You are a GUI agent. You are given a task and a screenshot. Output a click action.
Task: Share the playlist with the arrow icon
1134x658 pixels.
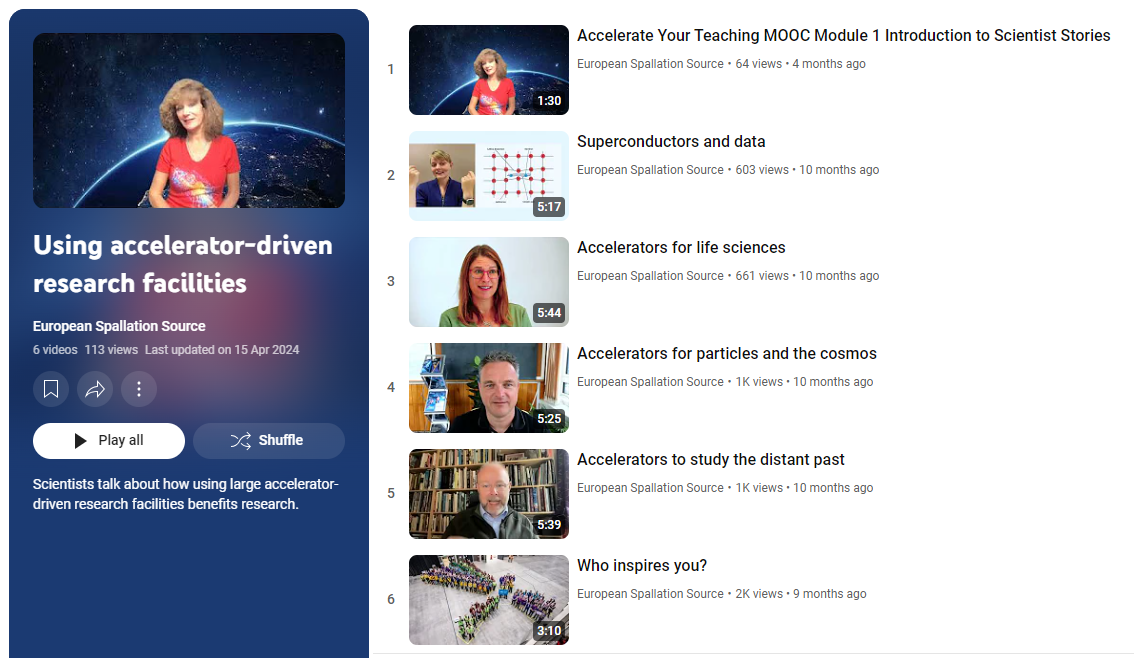pos(95,389)
